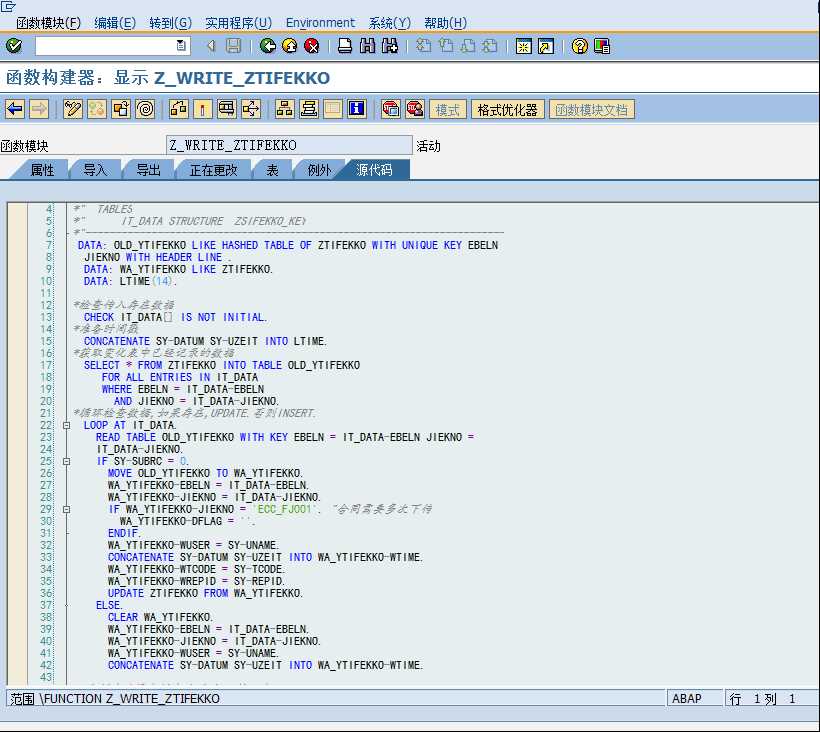Image resolution: width=820 pixels, height=732 pixels.
Task: Open the 系统(Y) menu
Action: click(x=390, y=23)
